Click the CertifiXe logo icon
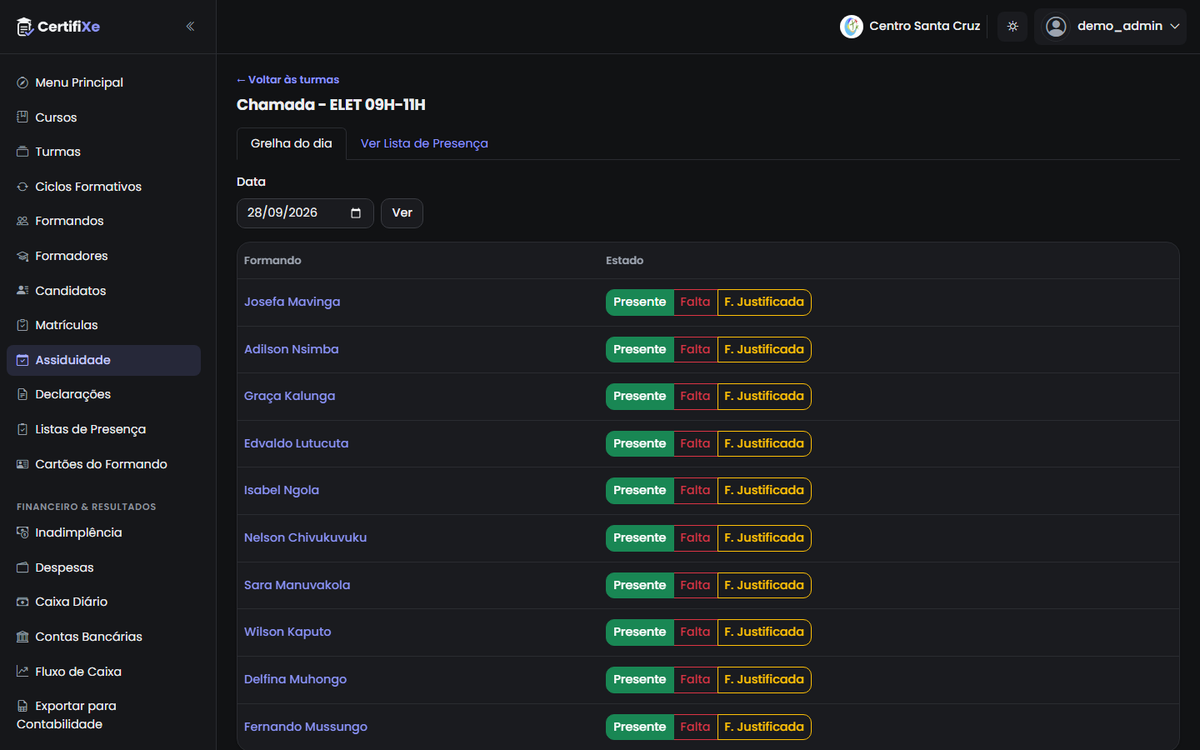This screenshot has height=750, width=1200. coord(25,27)
